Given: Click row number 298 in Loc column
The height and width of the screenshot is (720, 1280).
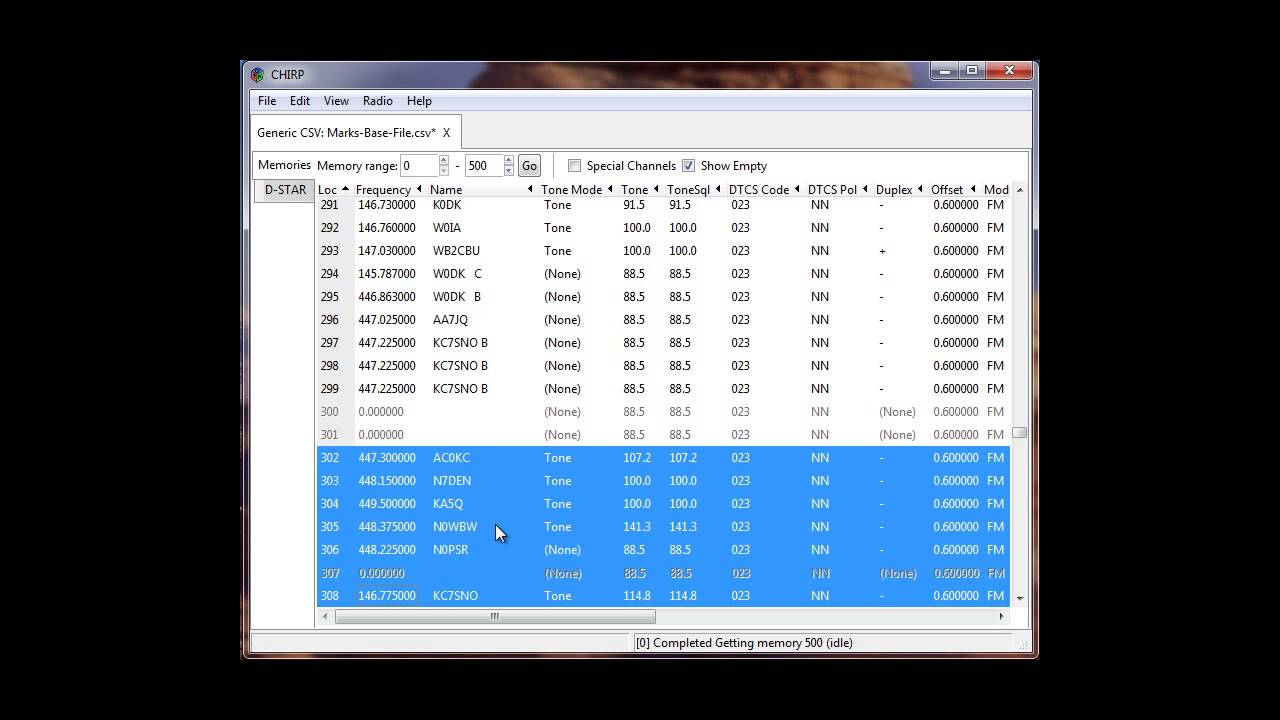Looking at the screenshot, I should pos(330,366).
